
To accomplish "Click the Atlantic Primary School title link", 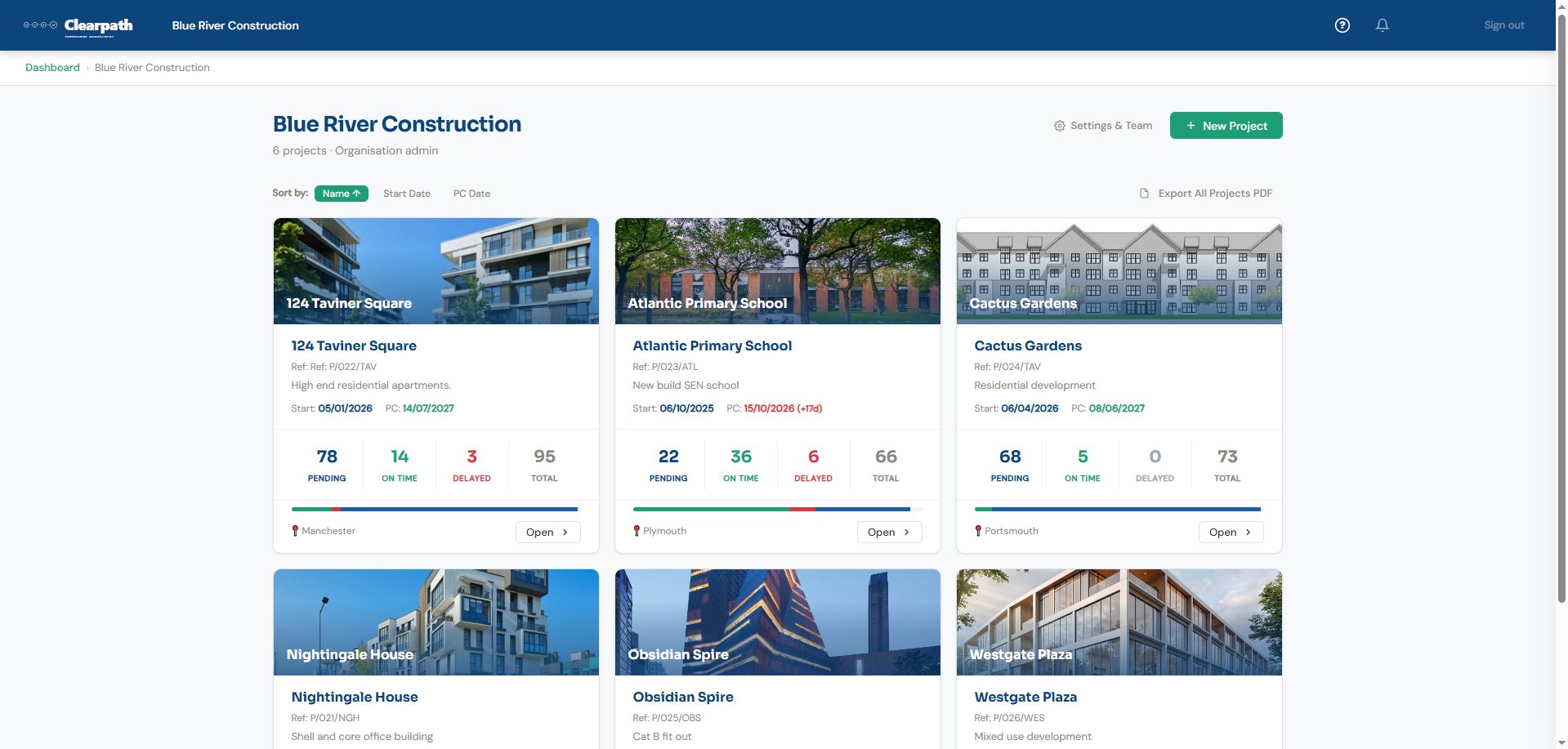I will pos(712,346).
